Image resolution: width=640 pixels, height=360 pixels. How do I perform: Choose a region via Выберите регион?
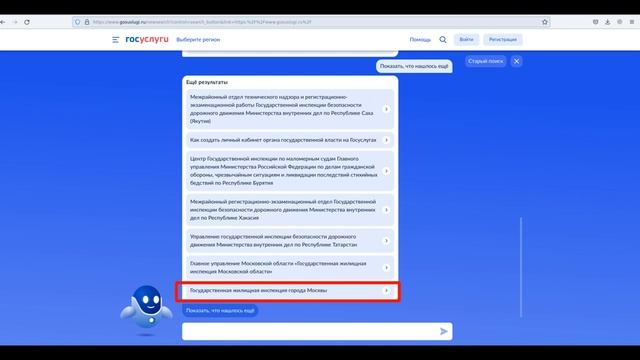pyautogui.click(x=198, y=40)
